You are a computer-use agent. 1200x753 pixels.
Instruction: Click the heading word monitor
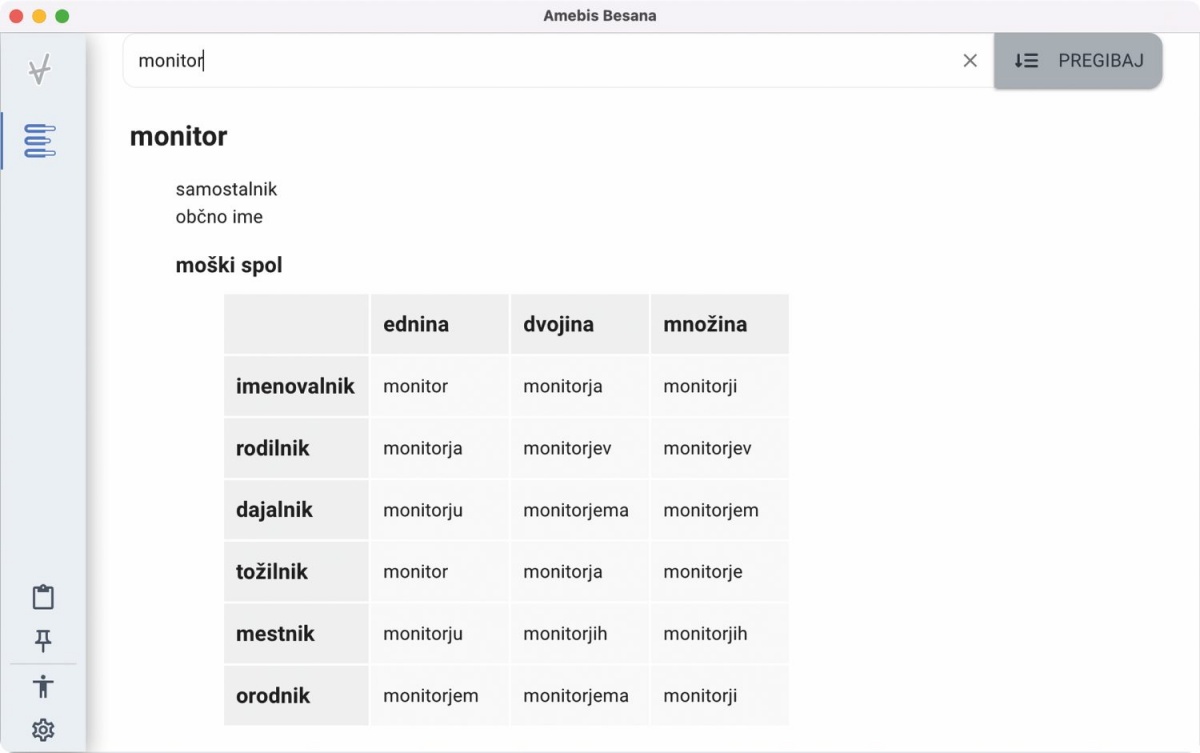(179, 136)
